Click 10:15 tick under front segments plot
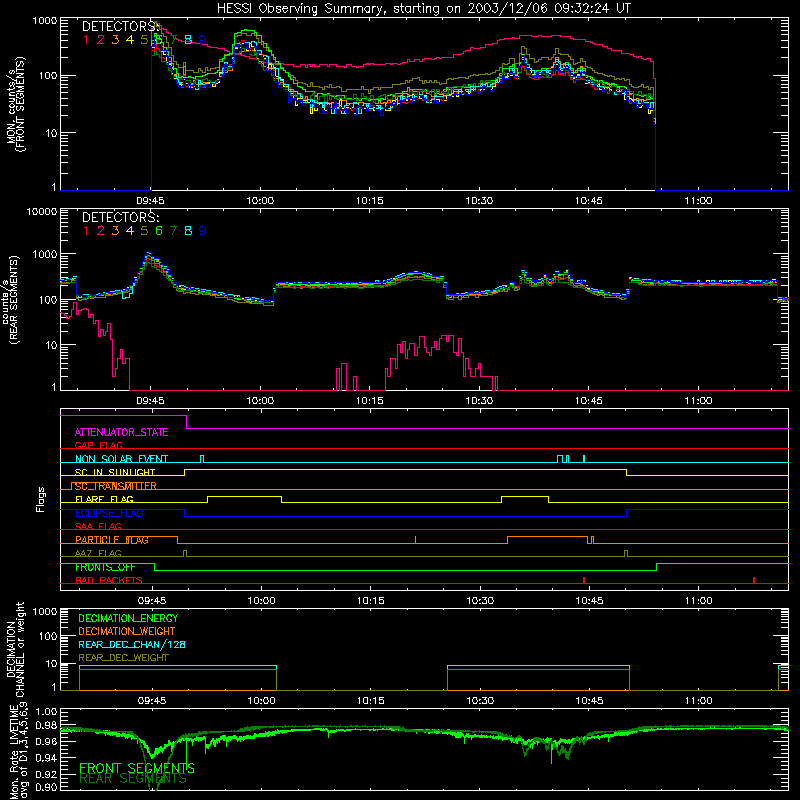The height and width of the screenshot is (800, 800). pyautogui.click(x=370, y=201)
